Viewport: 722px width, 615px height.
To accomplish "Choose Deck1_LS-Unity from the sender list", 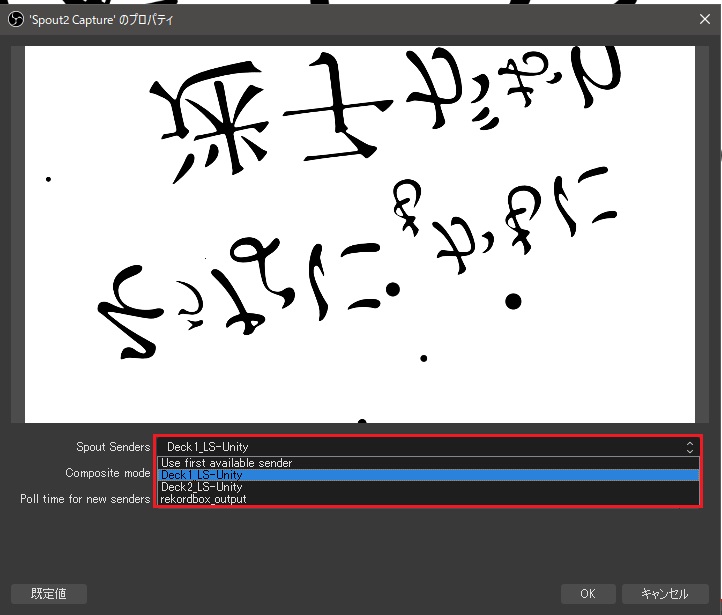I will coord(428,475).
